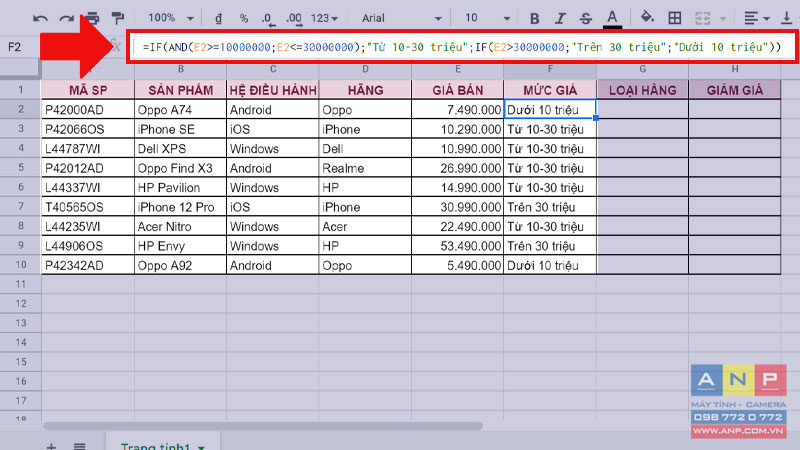This screenshot has width=800, height=450.
Task: Apply currency format (đ) icon
Action: coord(218,18)
